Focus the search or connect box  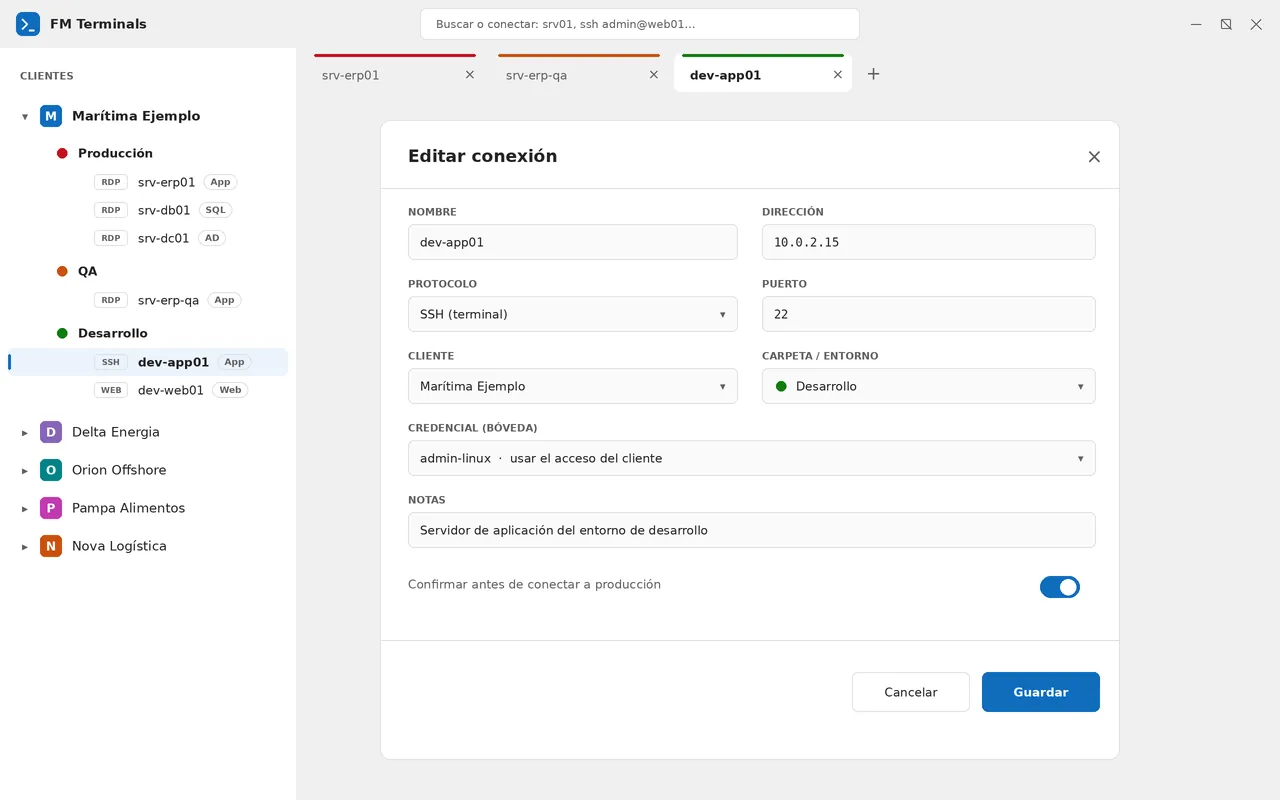click(640, 24)
